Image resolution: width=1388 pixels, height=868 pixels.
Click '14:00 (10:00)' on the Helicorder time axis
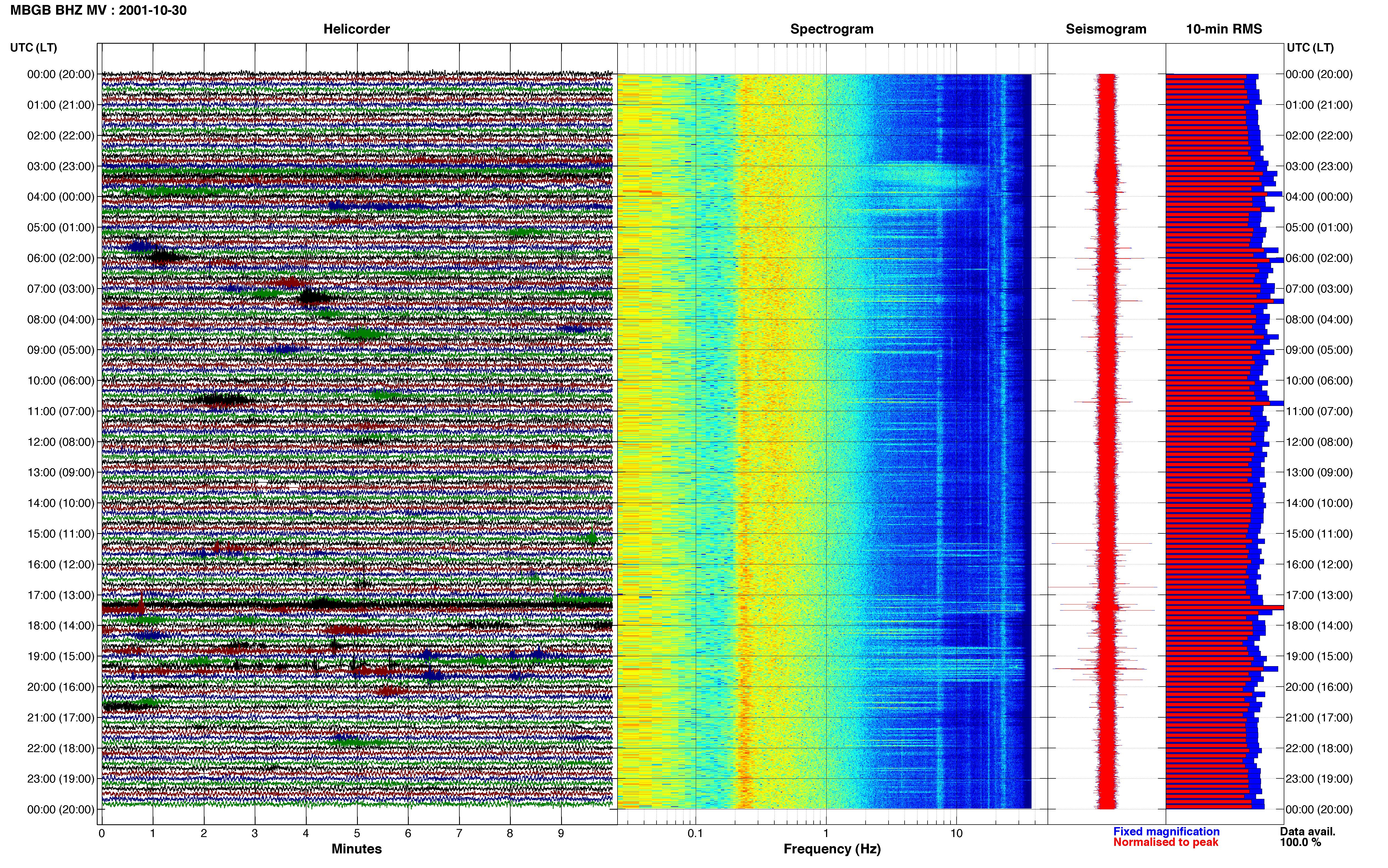click(61, 503)
